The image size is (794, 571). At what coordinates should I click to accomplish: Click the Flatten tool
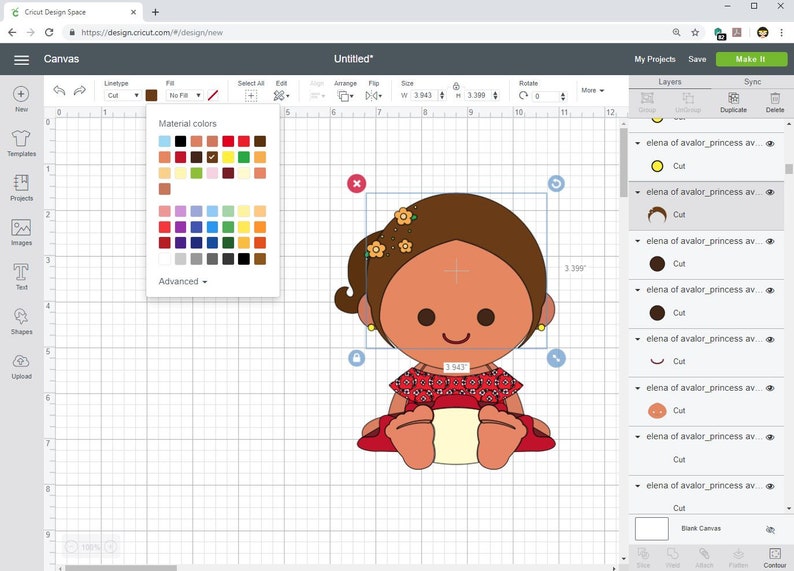[x=738, y=557]
